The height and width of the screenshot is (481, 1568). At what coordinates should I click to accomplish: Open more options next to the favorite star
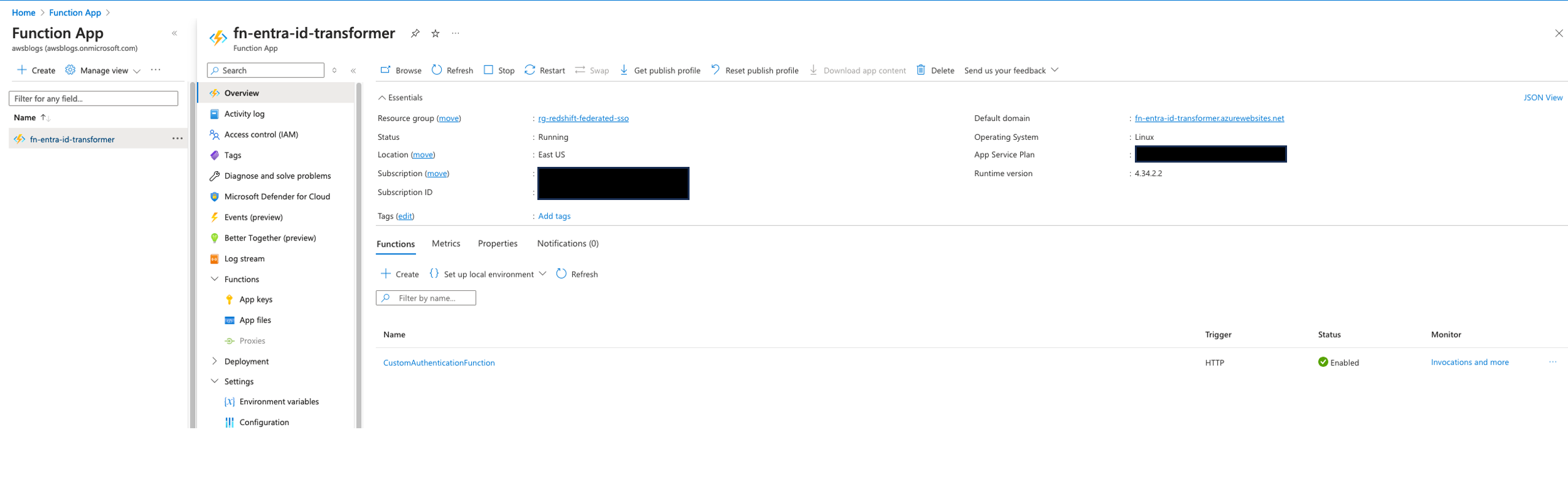tap(455, 33)
